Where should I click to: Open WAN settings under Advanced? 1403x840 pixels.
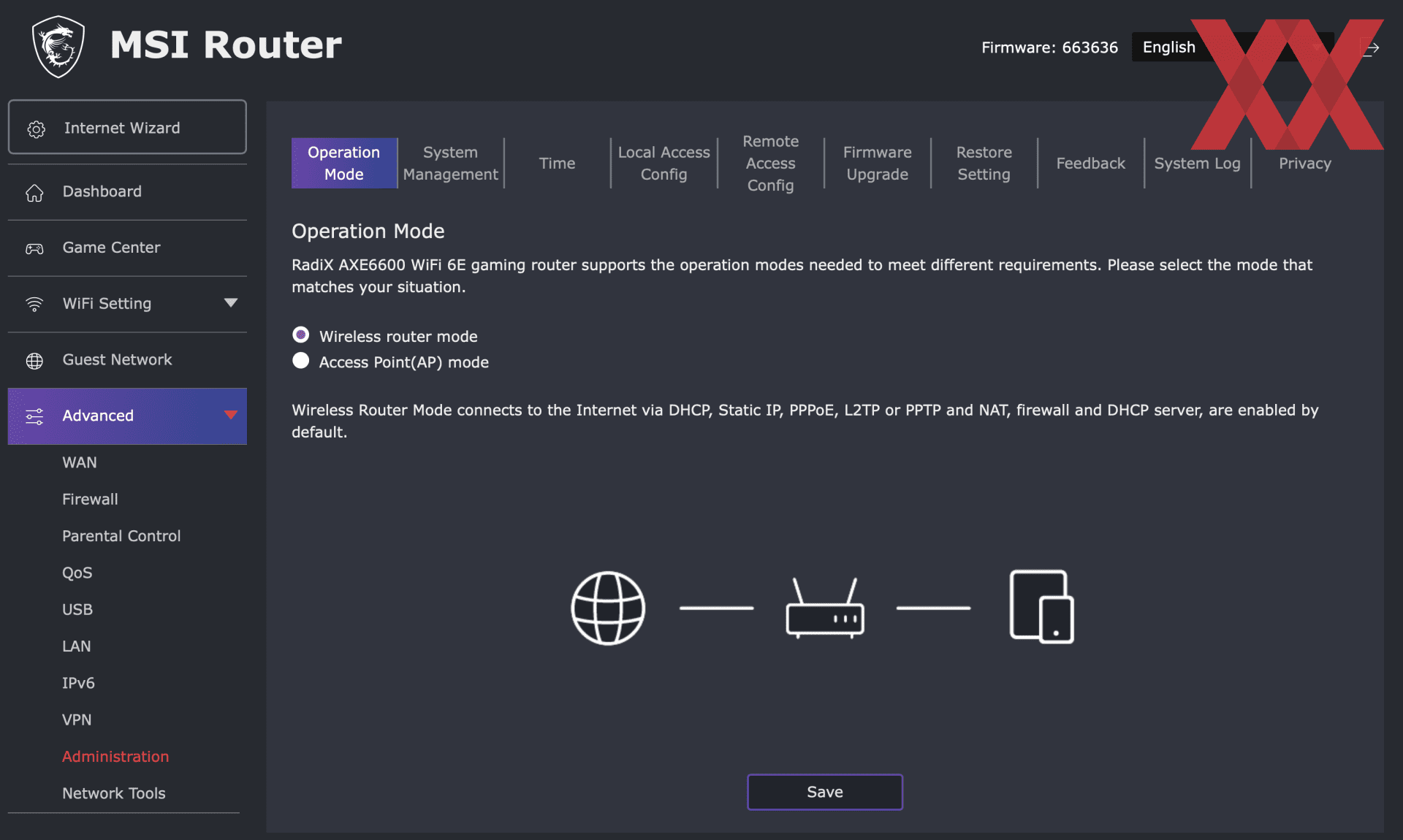(x=80, y=462)
